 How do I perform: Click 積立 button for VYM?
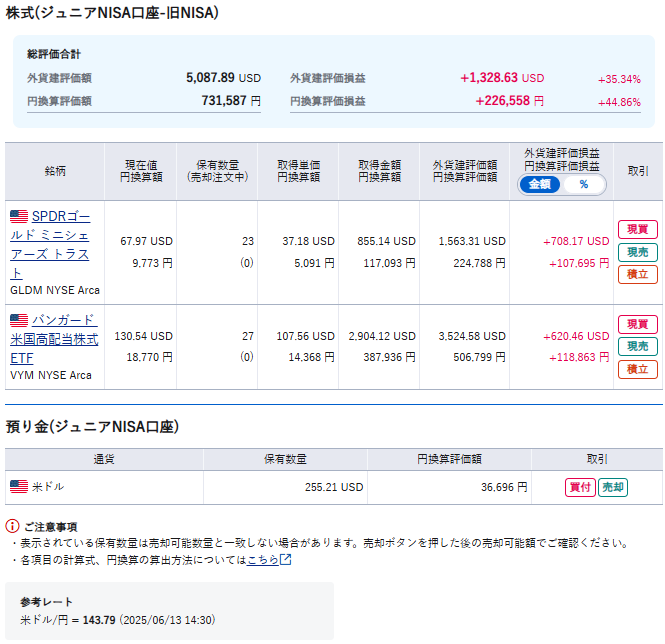click(x=637, y=369)
